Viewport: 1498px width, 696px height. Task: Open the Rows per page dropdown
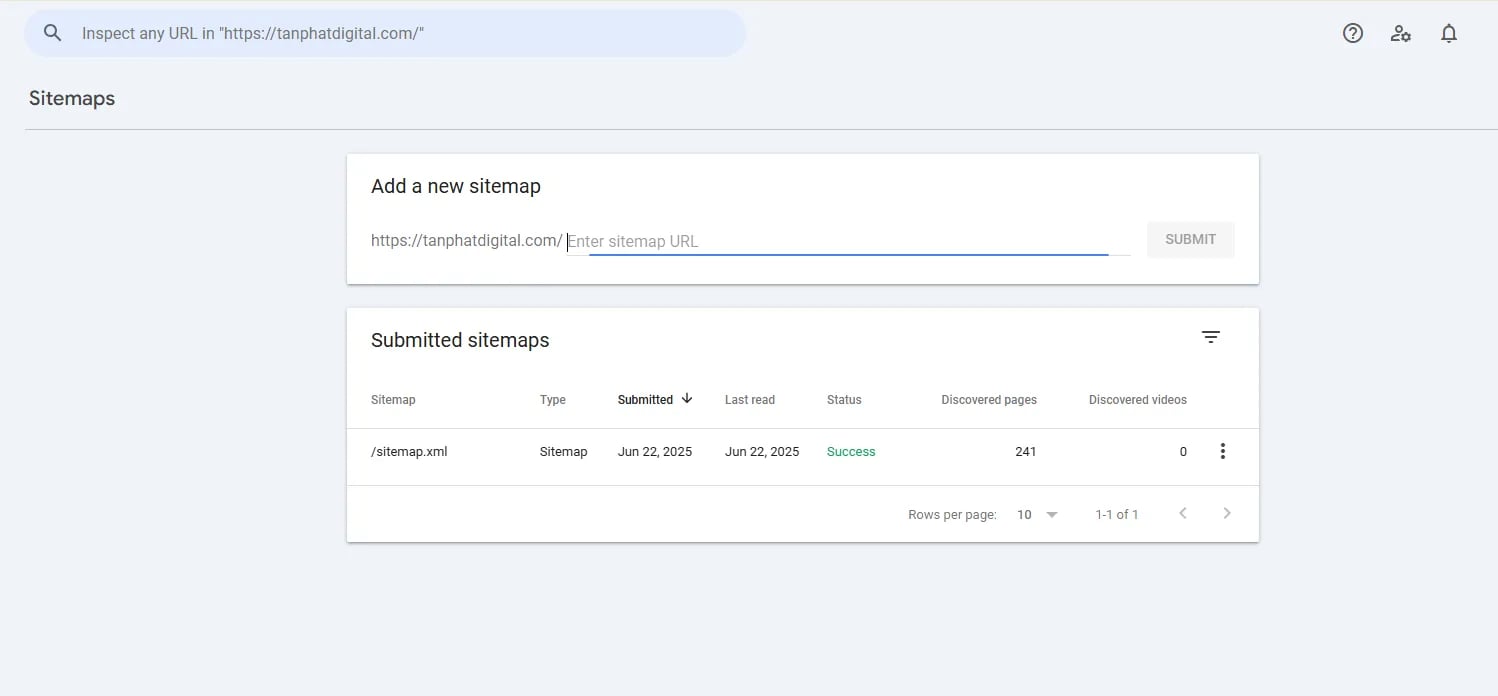1035,514
